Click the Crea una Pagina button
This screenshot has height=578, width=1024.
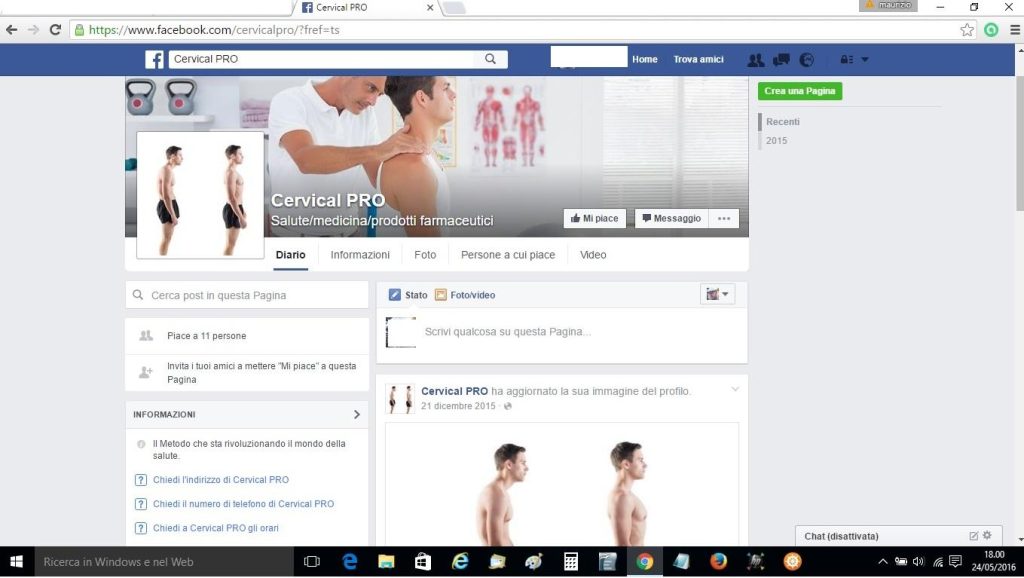click(x=800, y=91)
